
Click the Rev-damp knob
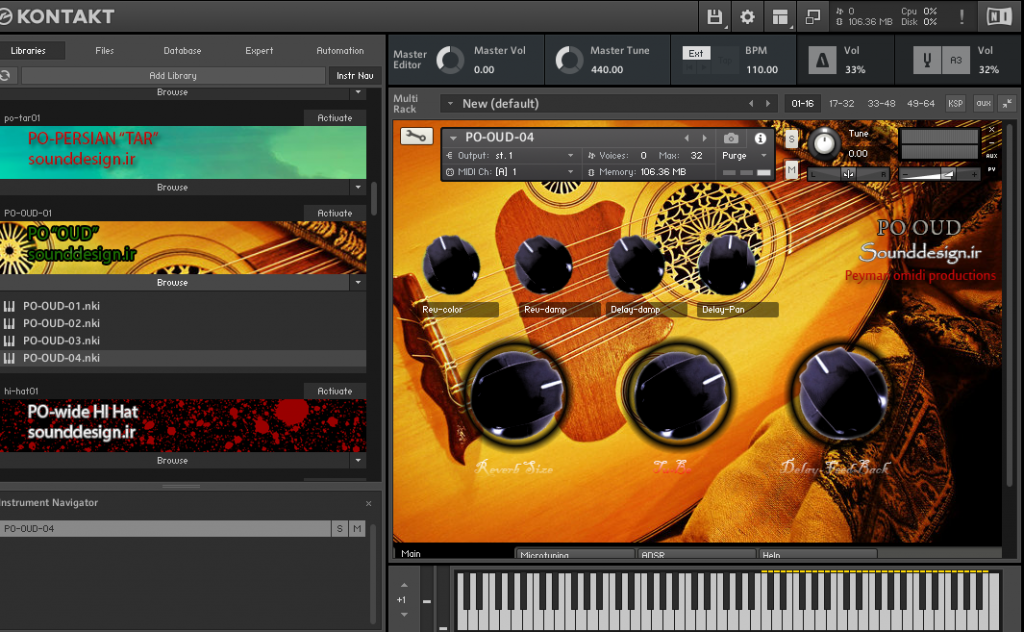coord(543,264)
